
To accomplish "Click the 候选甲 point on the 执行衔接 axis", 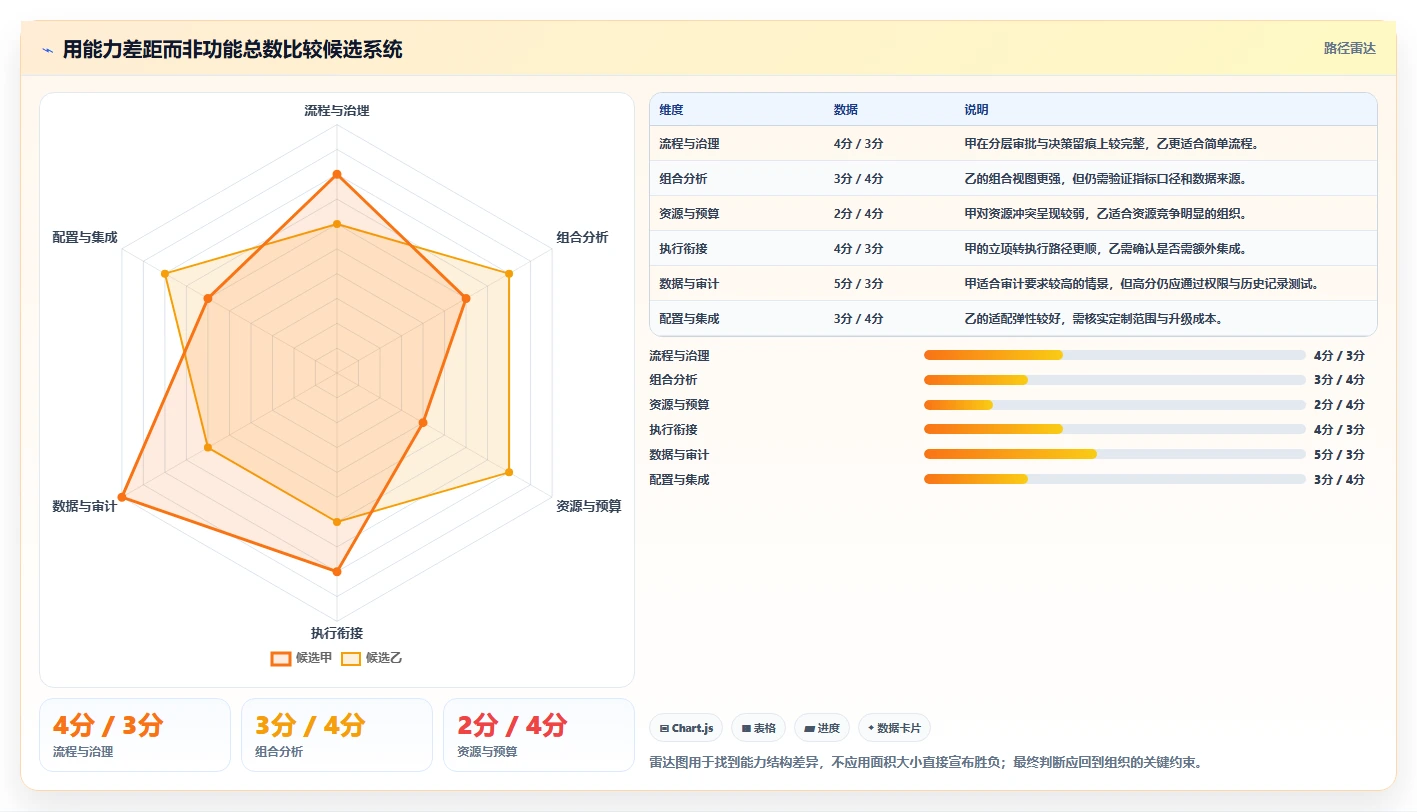I will (x=337, y=572).
